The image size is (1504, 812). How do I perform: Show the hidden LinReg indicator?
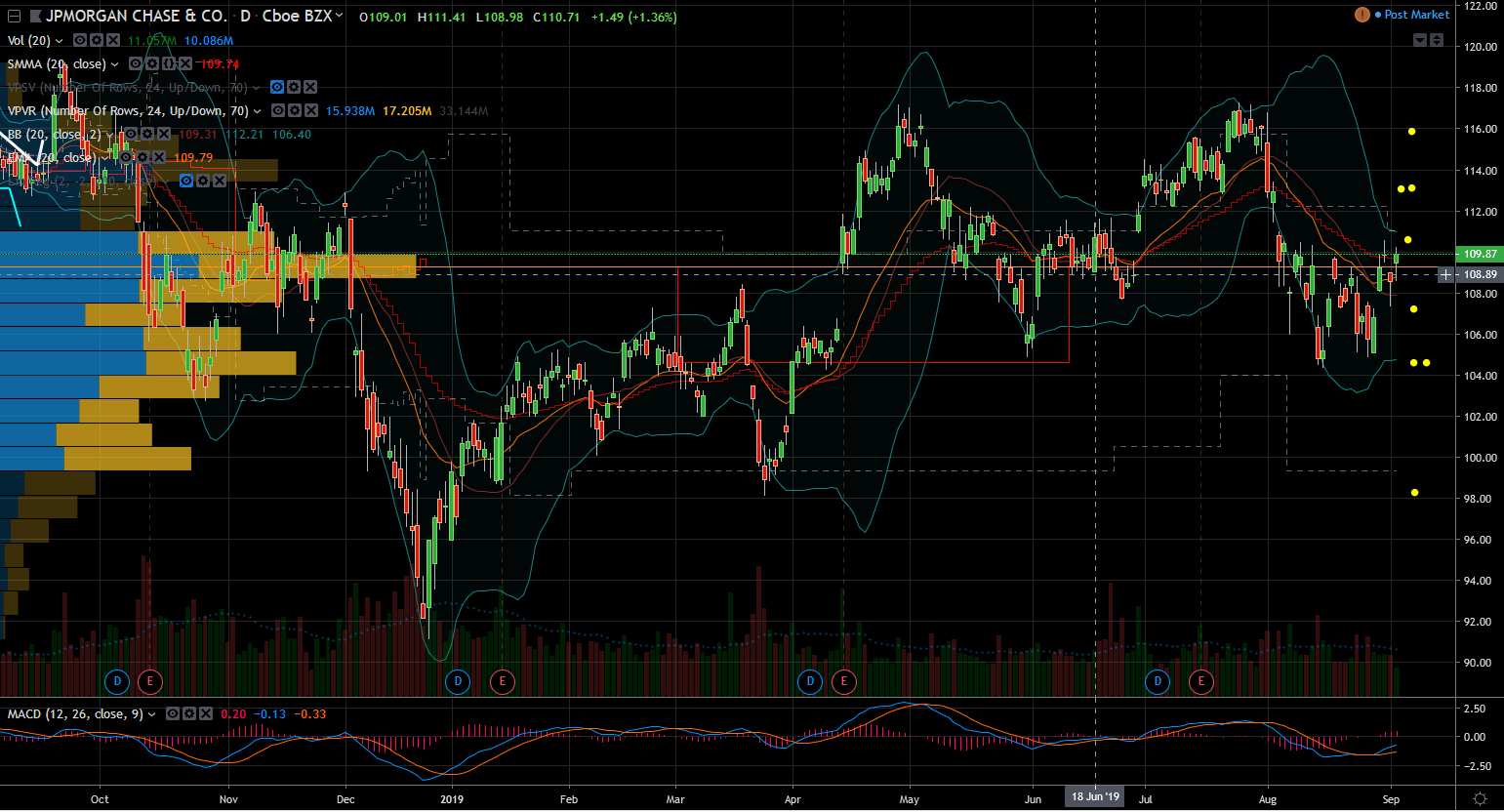click(188, 182)
